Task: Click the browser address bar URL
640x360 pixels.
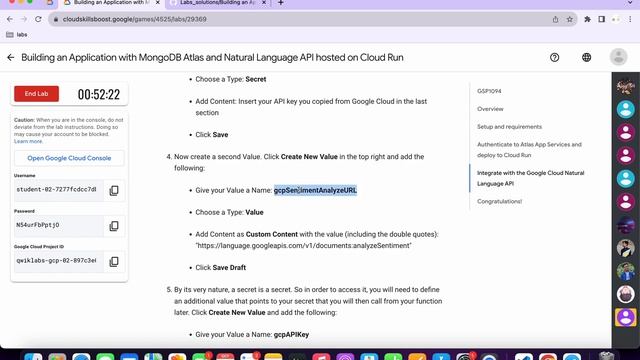Action: [135, 19]
